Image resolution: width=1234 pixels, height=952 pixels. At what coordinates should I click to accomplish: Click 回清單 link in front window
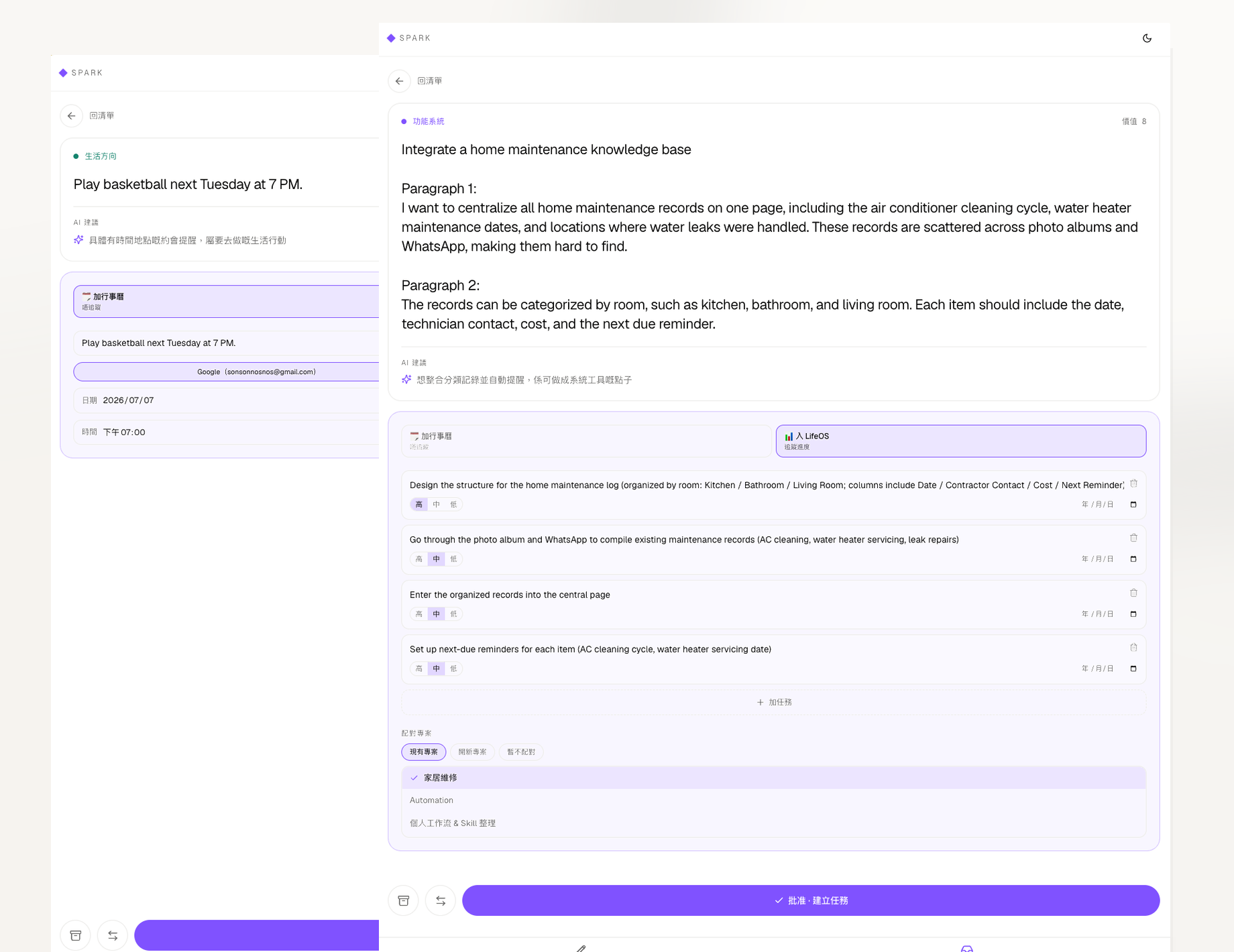point(430,81)
